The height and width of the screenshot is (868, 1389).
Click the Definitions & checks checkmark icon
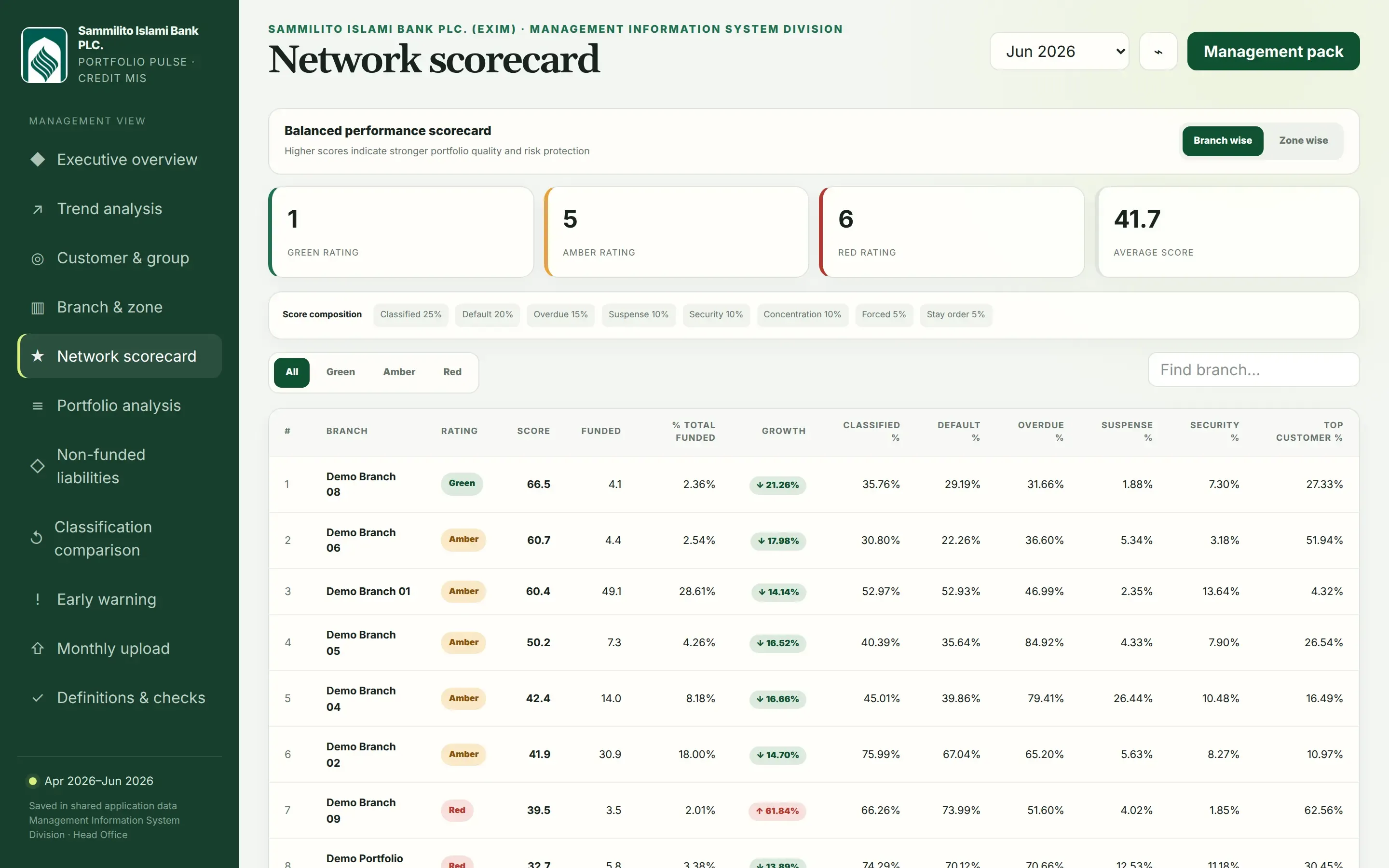point(37,698)
